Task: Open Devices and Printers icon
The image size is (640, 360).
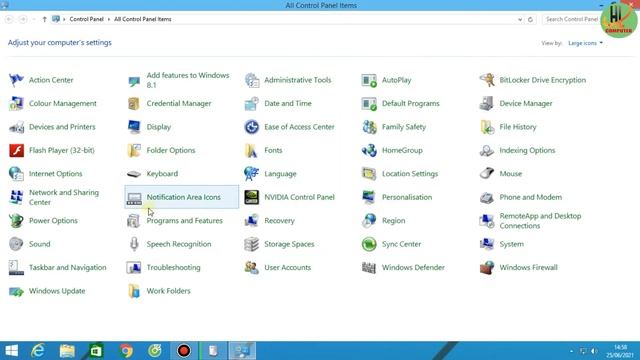Action: (x=16, y=127)
